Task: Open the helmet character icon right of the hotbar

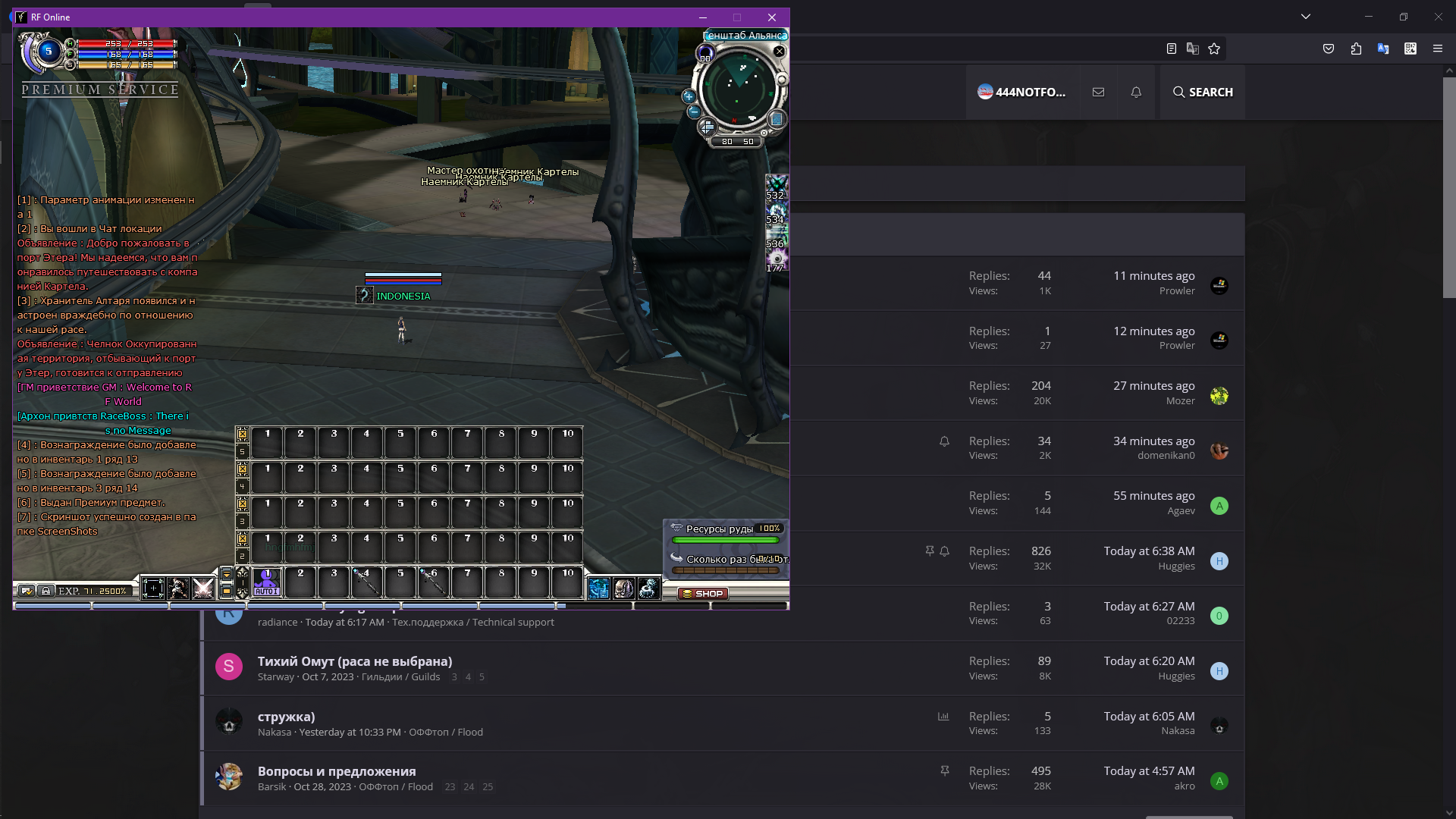Action: coord(623,588)
